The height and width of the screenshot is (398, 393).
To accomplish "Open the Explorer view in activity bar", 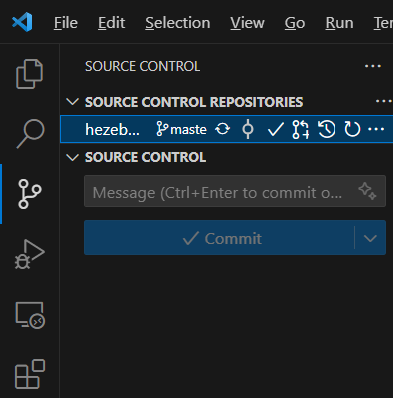I will point(29,74).
